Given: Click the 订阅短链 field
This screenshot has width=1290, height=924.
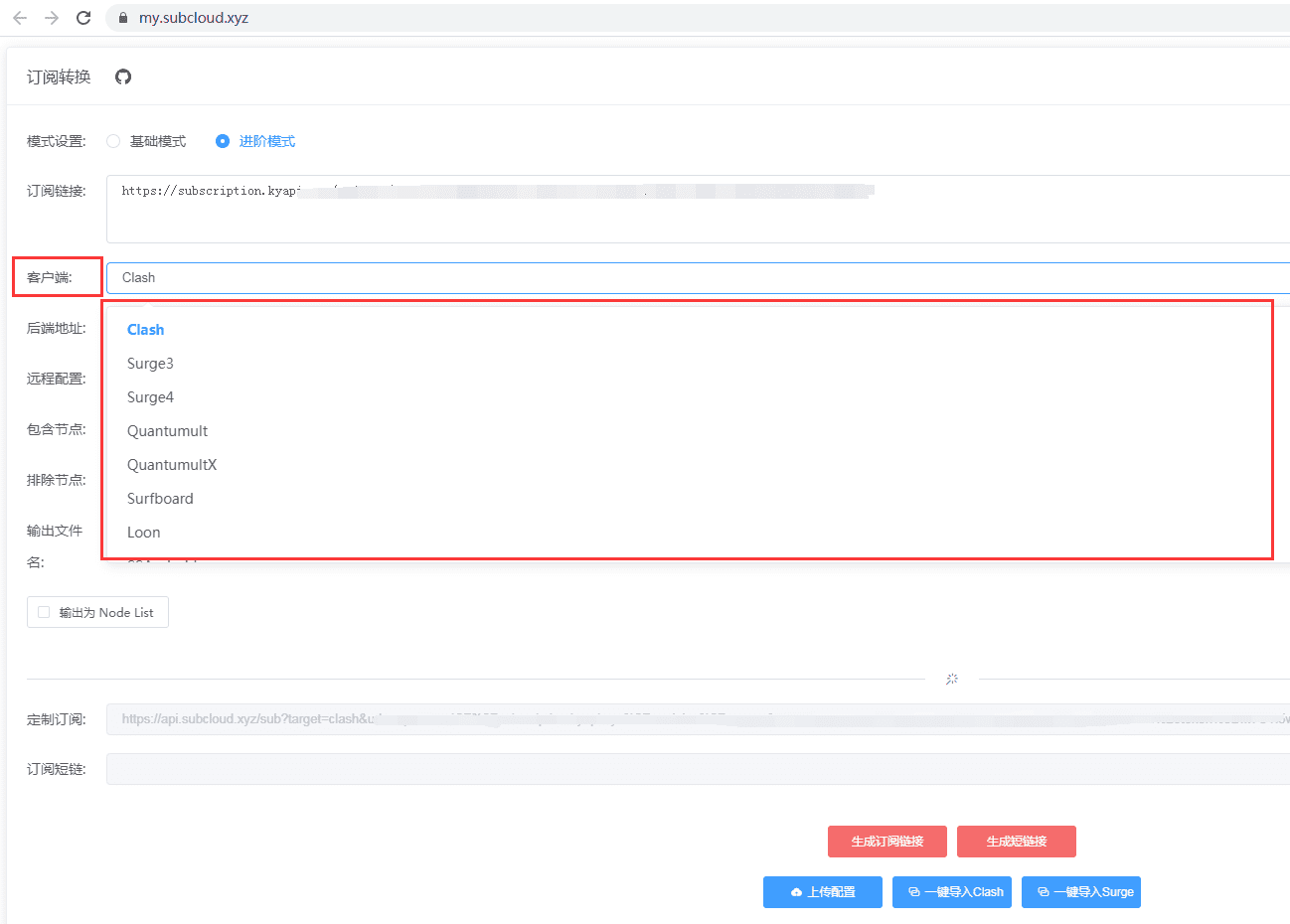Looking at the screenshot, I should pyautogui.click(x=698, y=769).
